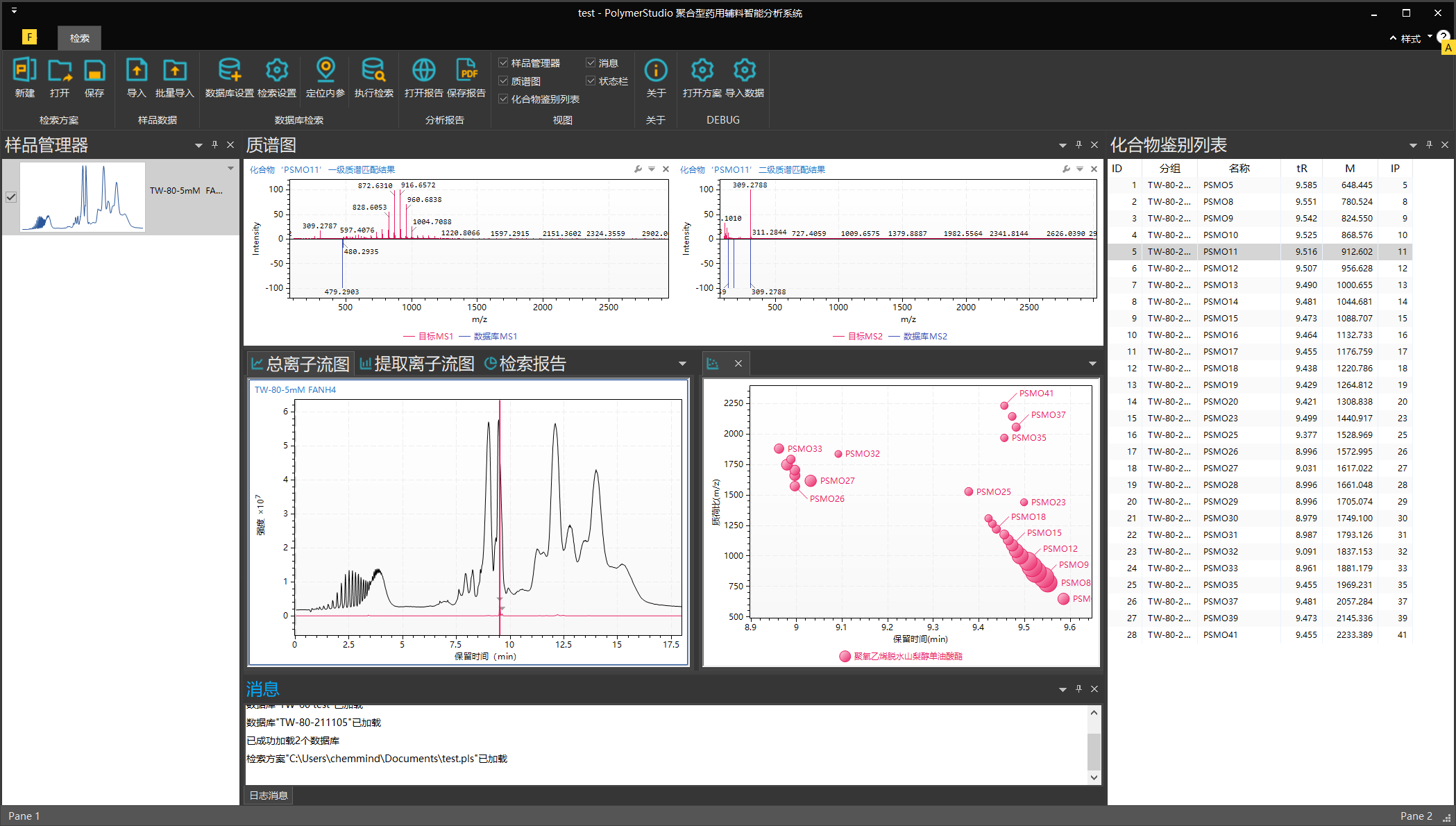
Task: Click 聚氧乙烯脱水山梨醇单油酸酯 legend marker
Action: point(845,656)
